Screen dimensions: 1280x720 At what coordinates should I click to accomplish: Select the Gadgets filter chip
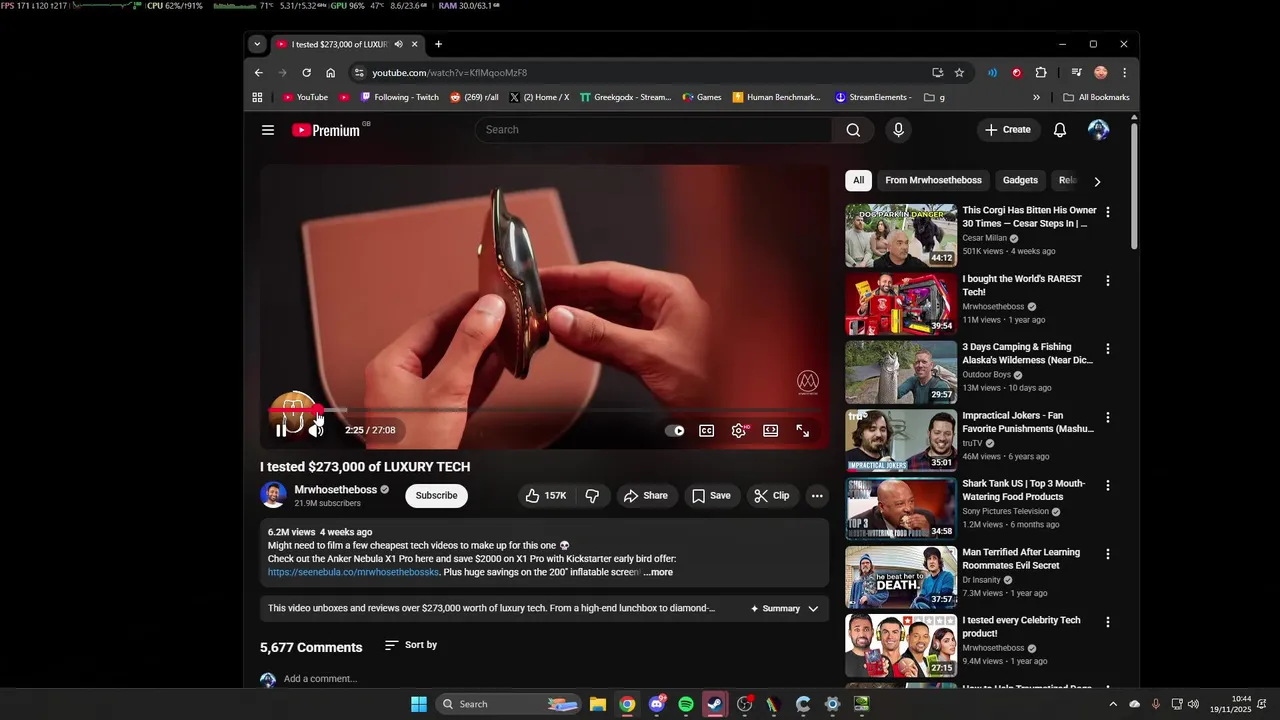coord(1020,180)
